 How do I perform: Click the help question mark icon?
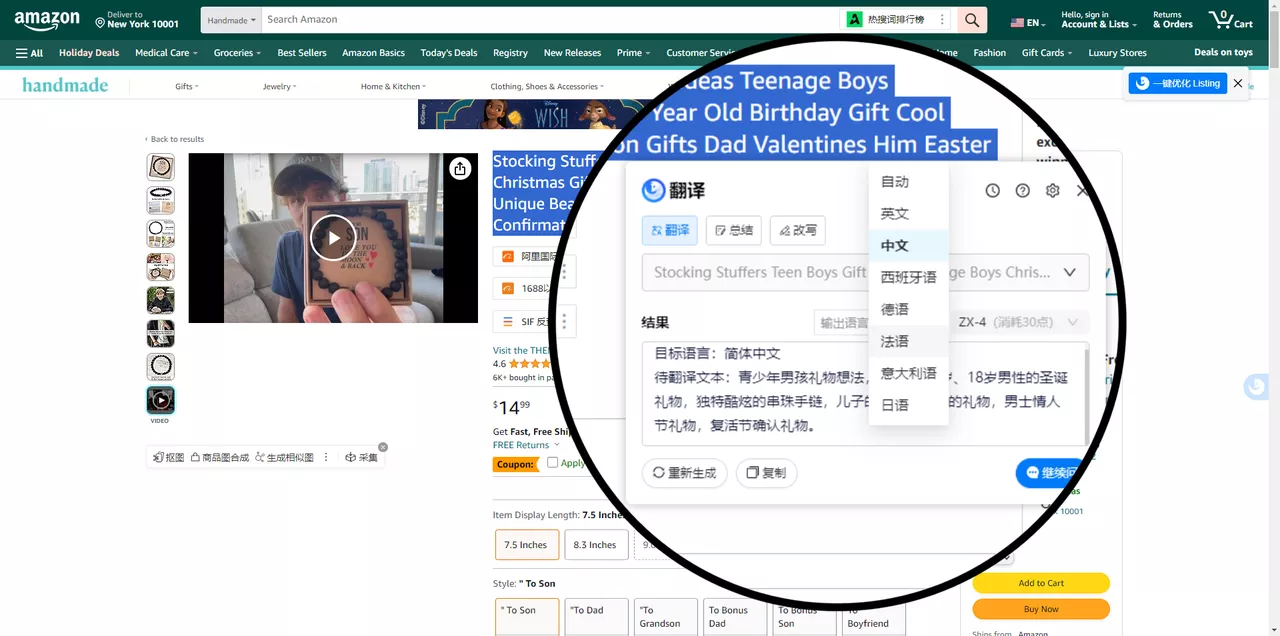point(1022,190)
